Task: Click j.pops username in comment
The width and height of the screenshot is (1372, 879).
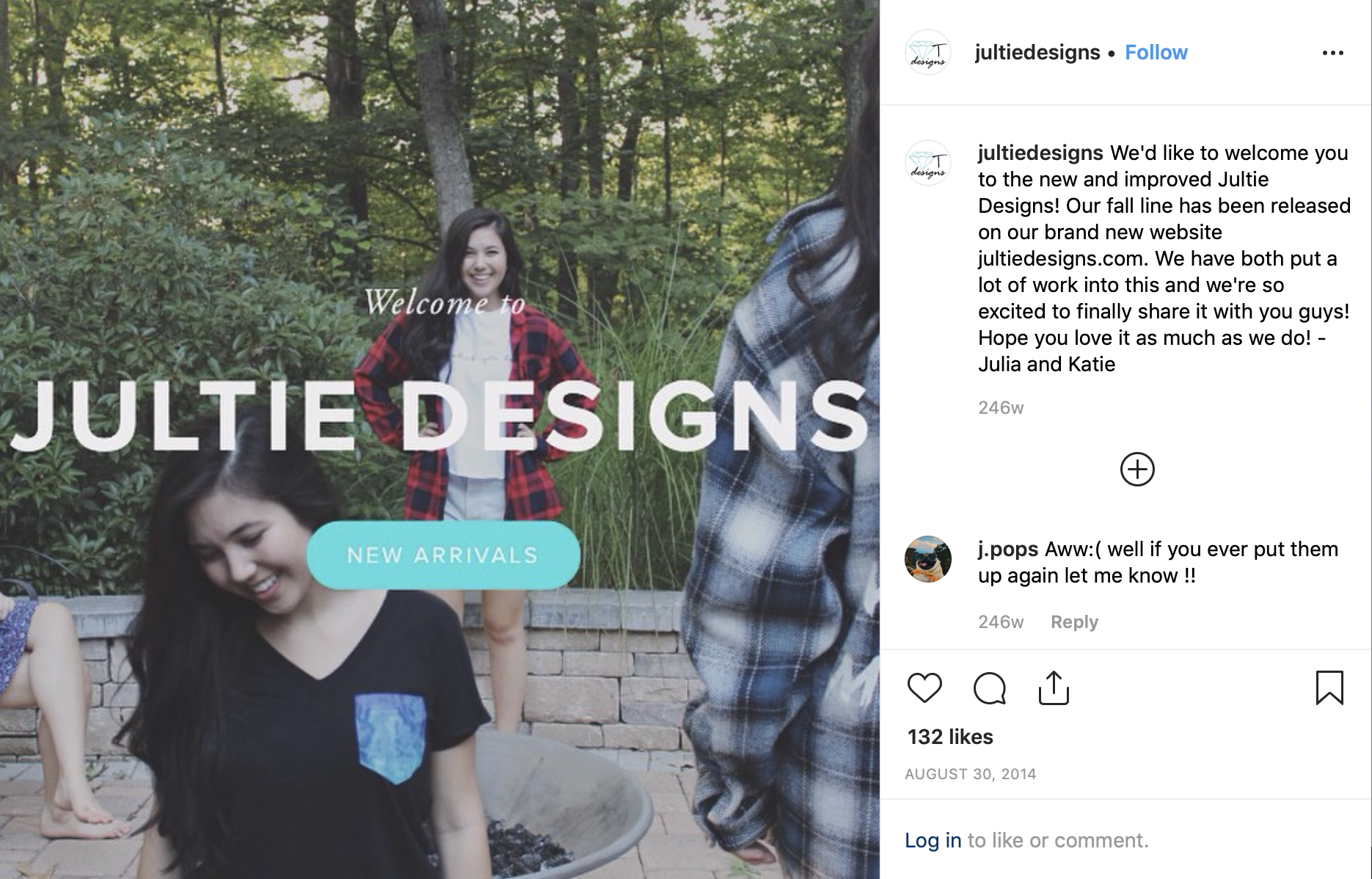Action: (x=1007, y=549)
